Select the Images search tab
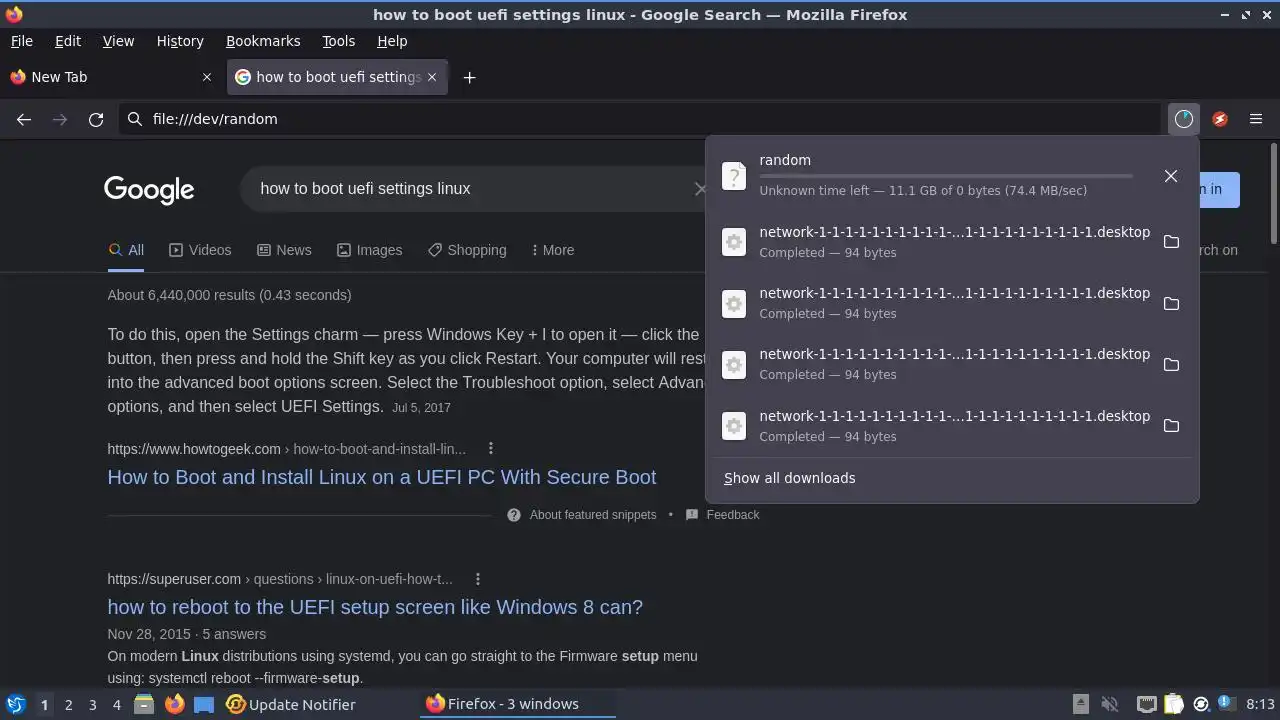The image size is (1280, 720). pyautogui.click(x=369, y=250)
